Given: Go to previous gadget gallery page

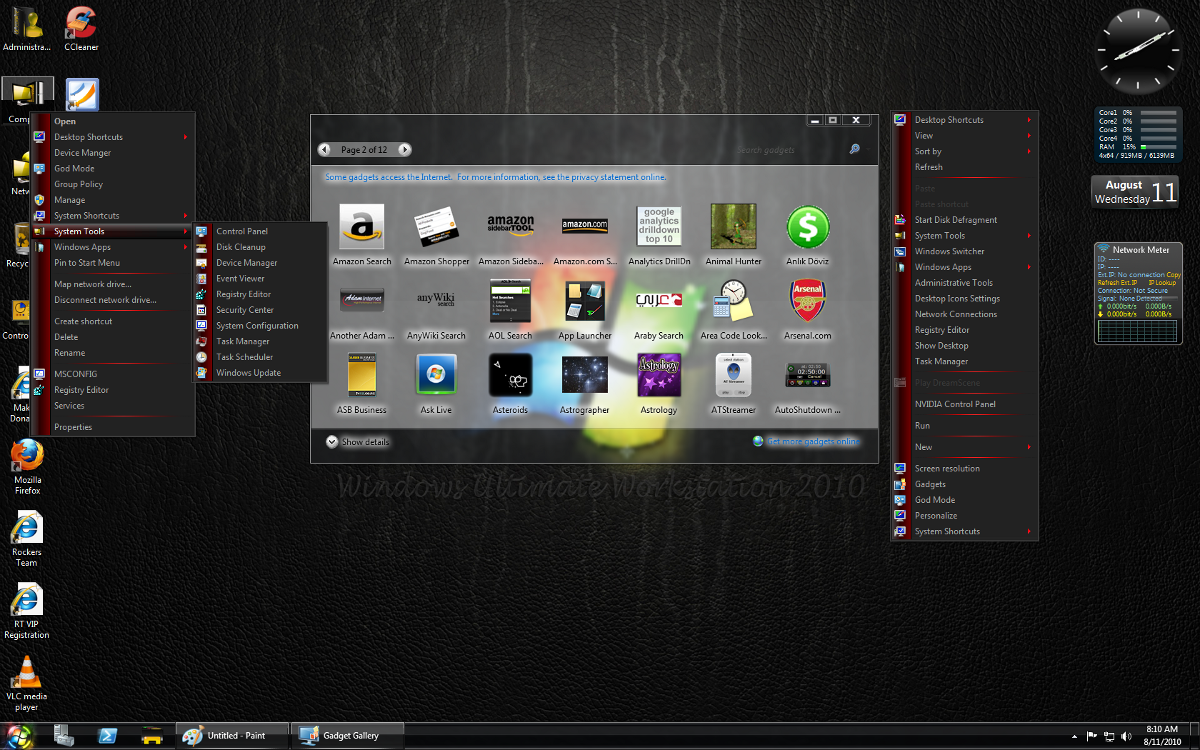Looking at the screenshot, I should [324, 150].
